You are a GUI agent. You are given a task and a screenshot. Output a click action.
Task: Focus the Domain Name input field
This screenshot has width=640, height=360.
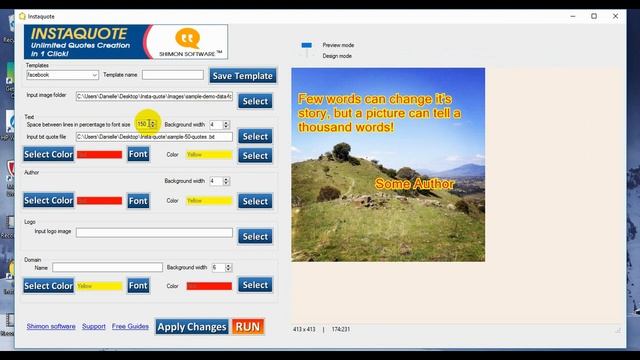(x=107, y=267)
